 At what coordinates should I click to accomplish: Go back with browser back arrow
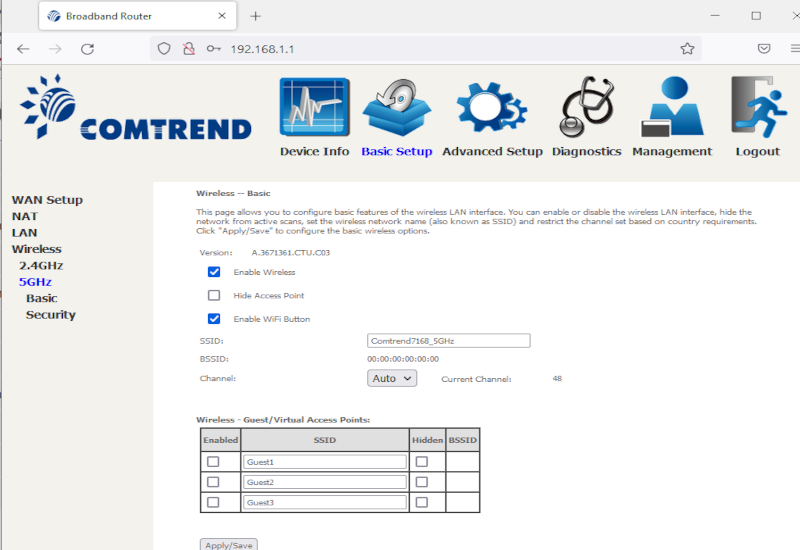coord(23,49)
